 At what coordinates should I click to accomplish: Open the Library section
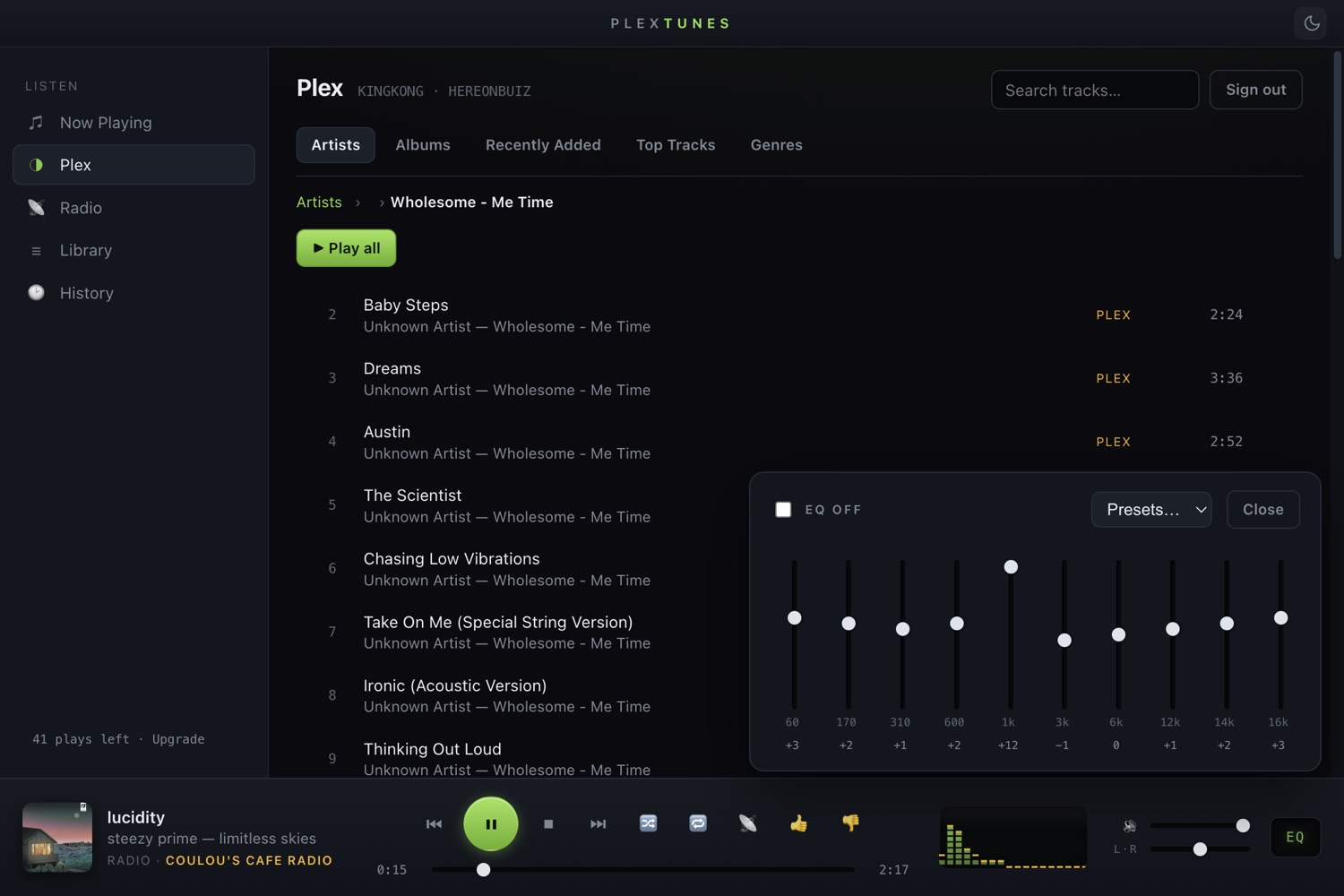pyautogui.click(x=134, y=250)
